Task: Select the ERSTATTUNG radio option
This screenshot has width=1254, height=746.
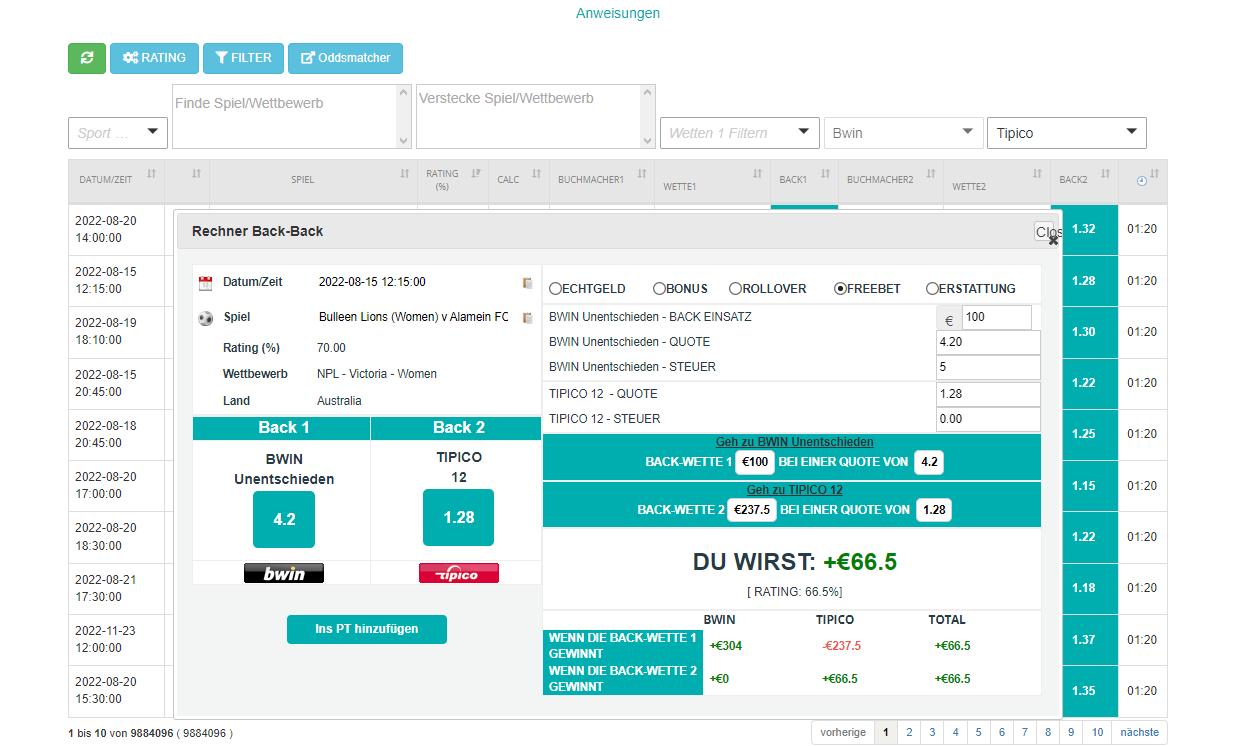Action: click(933, 289)
